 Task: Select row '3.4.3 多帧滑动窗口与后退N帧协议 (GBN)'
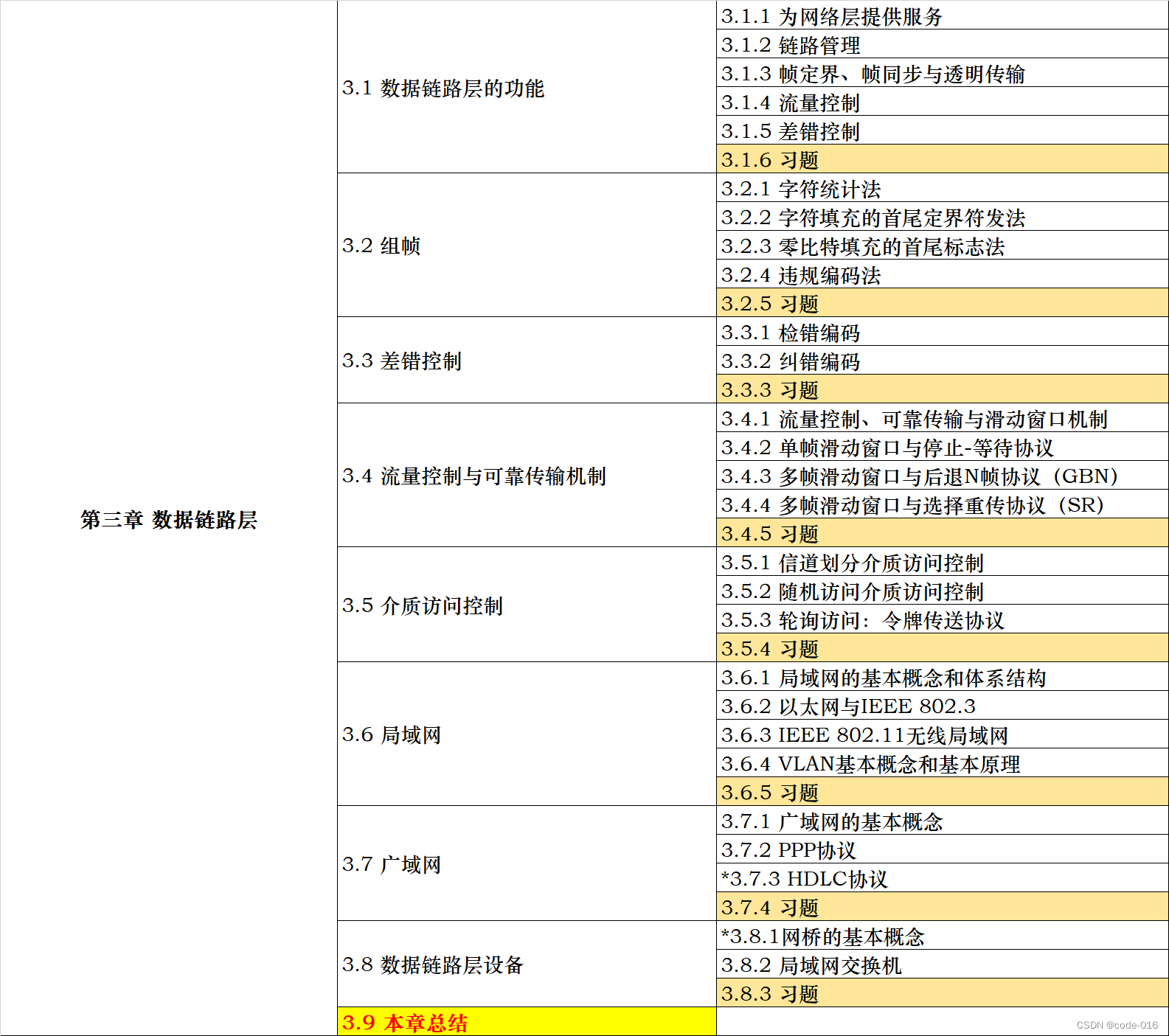pyautogui.click(x=943, y=476)
